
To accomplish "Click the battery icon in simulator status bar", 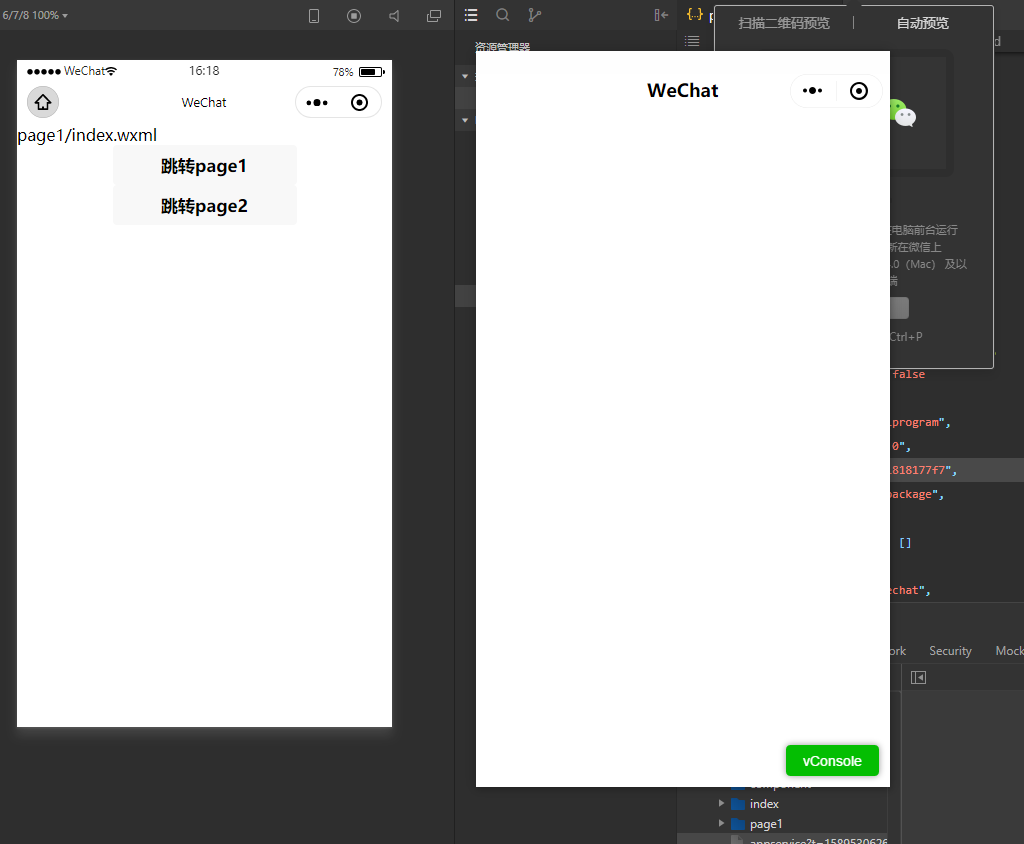I will (x=371, y=72).
